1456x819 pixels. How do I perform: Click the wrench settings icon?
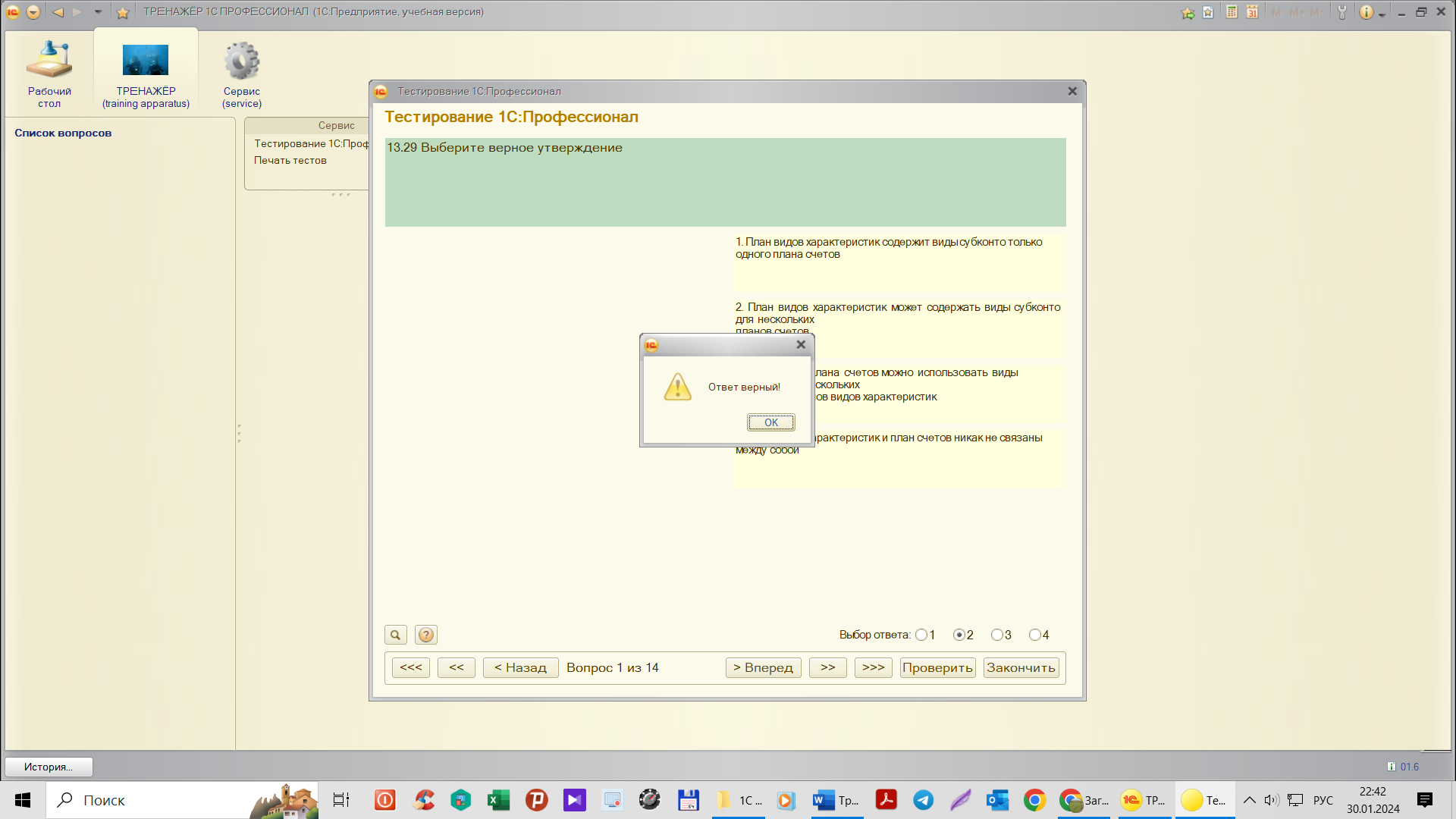1341,12
